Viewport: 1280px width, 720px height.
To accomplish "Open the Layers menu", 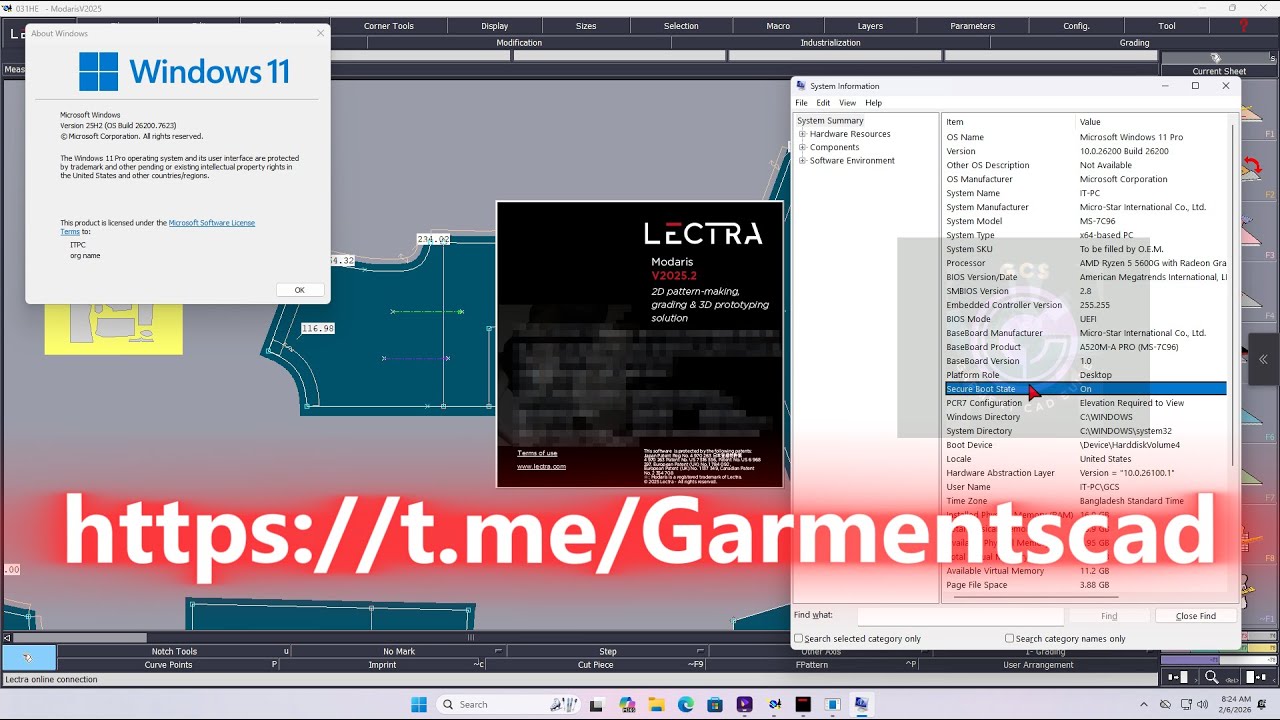I will (x=870, y=26).
